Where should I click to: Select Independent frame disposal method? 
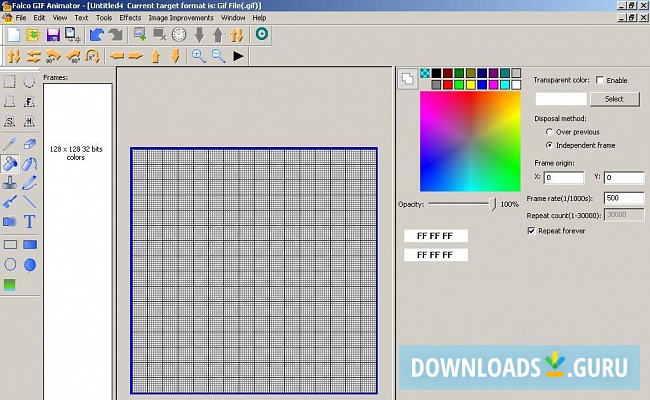(x=549, y=145)
